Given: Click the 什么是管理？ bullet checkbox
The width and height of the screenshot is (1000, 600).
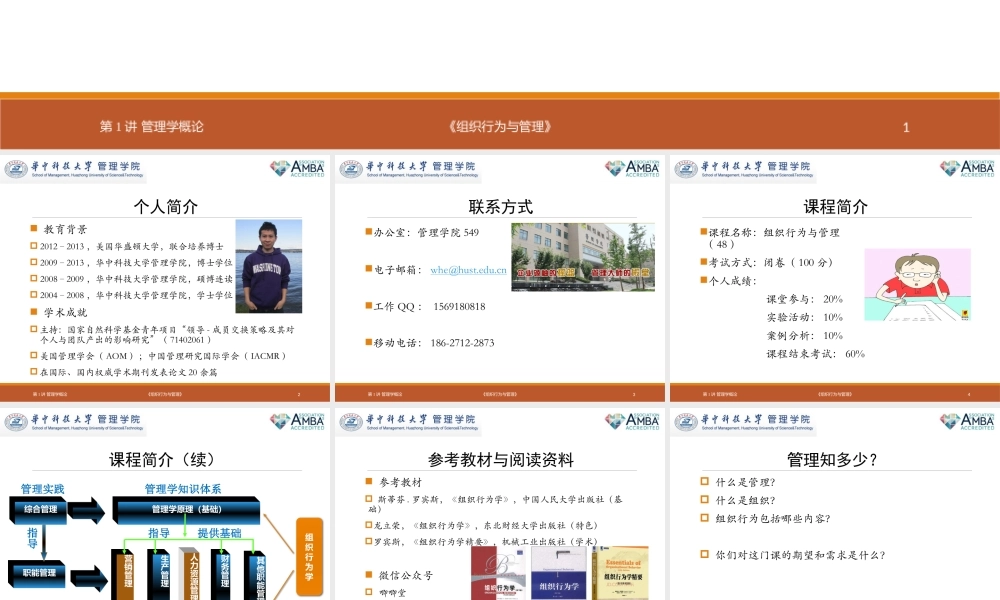Looking at the screenshot, I should [705, 482].
